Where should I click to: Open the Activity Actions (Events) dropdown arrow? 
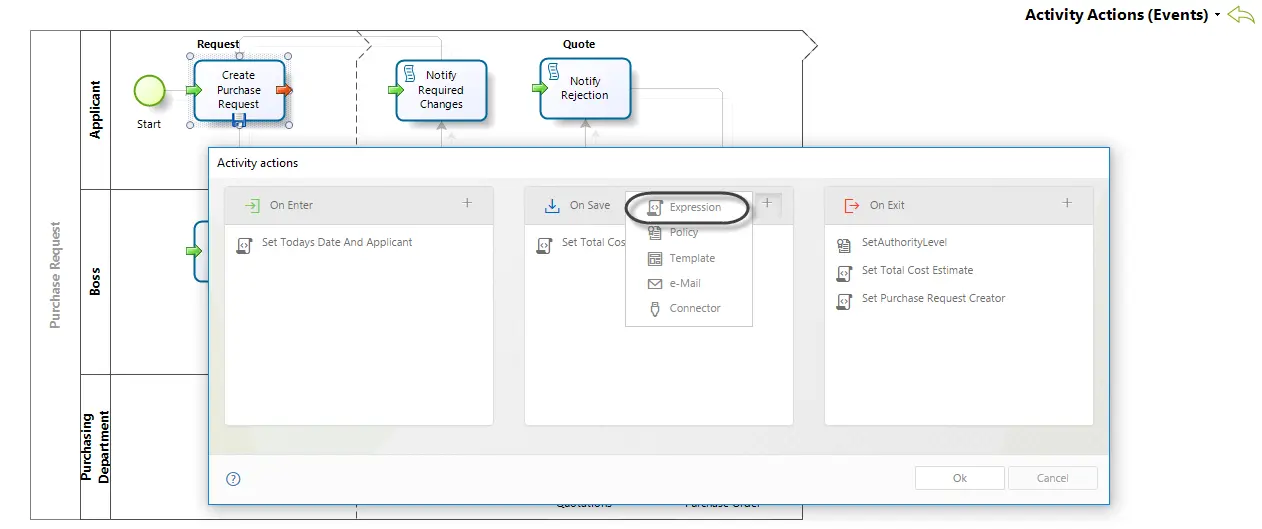[x=1217, y=16]
